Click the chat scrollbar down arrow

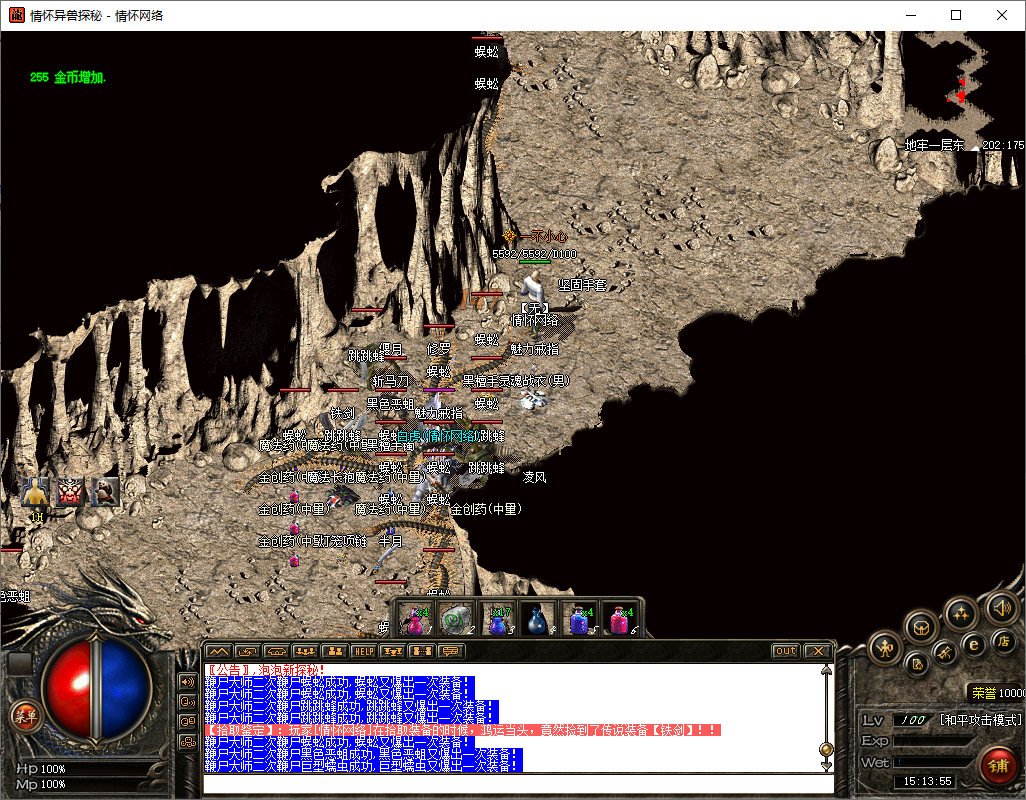(x=826, y=766)
